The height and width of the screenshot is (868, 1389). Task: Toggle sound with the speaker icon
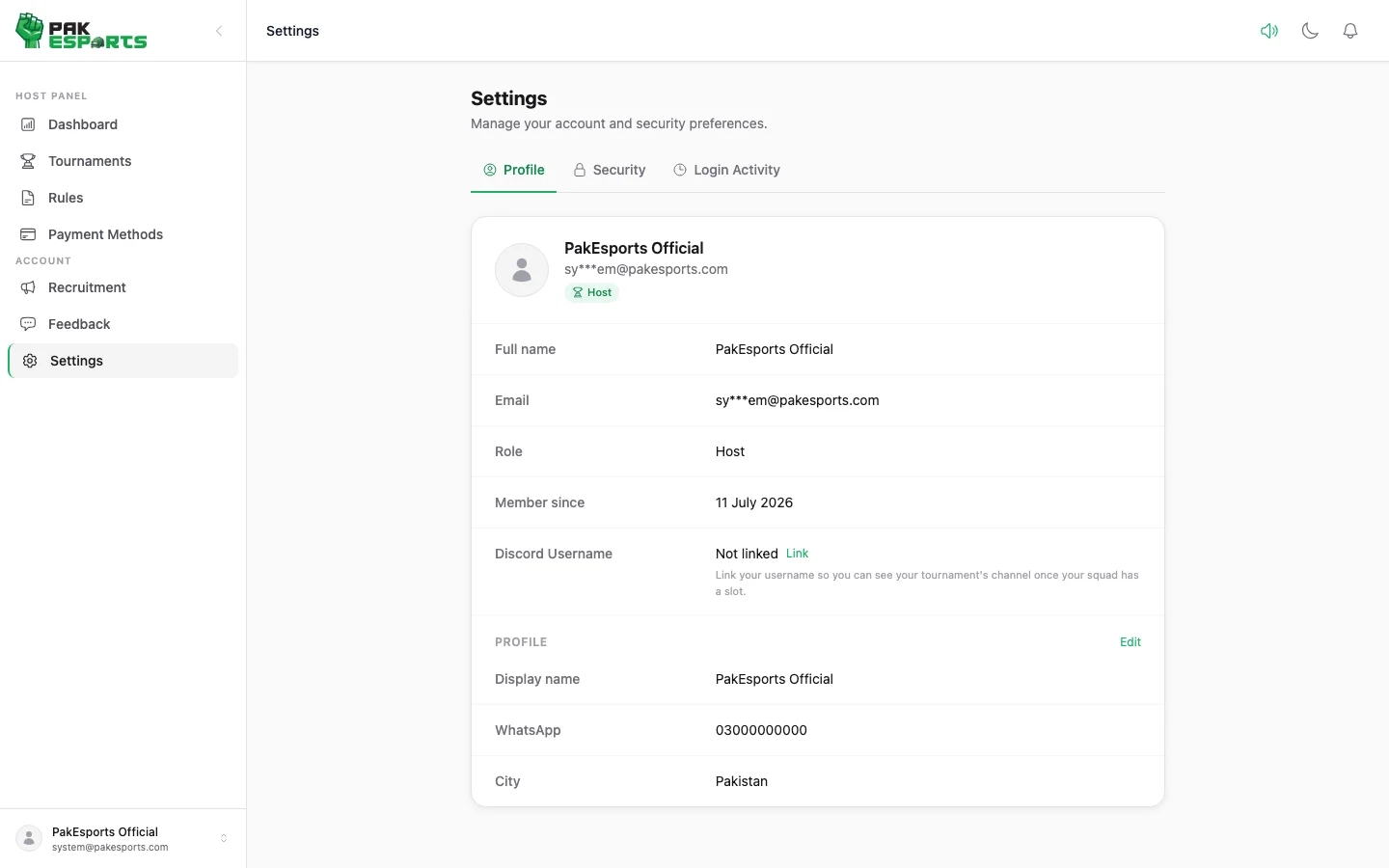1269,31
